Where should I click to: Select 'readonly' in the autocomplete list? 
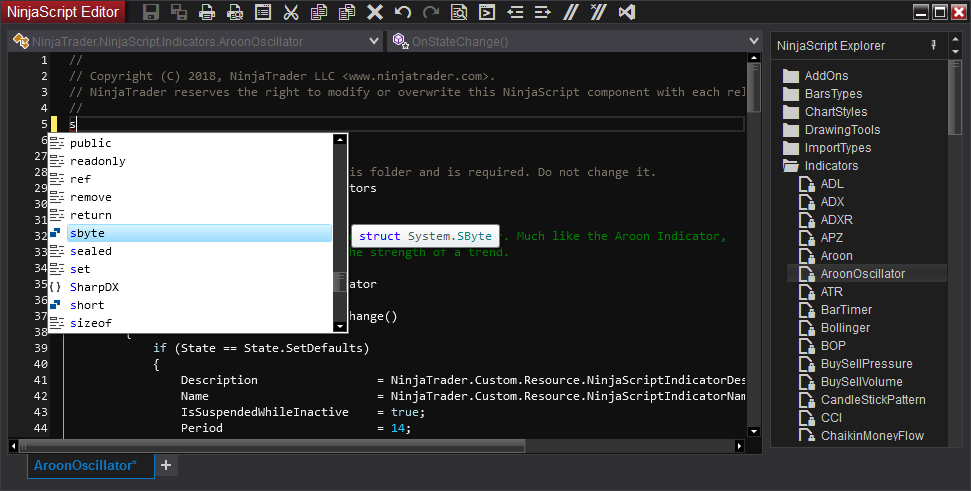point(199,161)
